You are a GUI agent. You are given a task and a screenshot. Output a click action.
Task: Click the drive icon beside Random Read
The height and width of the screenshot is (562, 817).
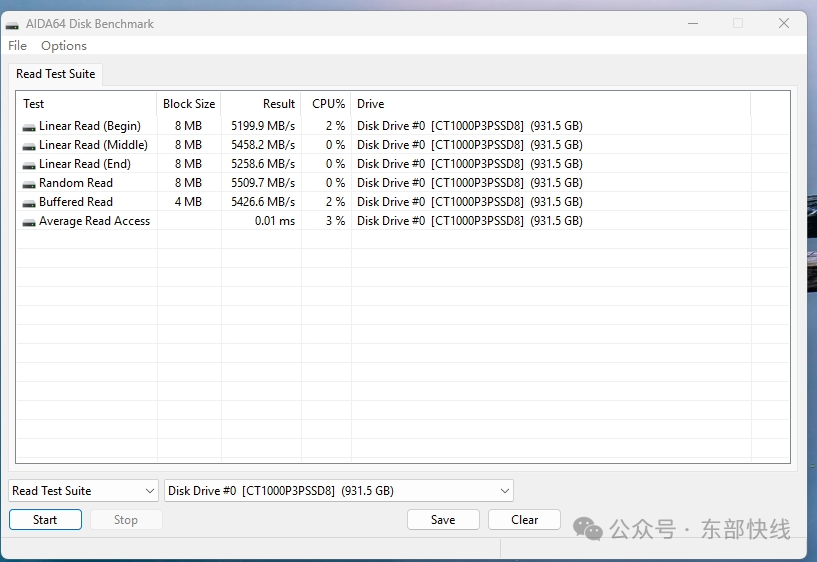point(29,184)
